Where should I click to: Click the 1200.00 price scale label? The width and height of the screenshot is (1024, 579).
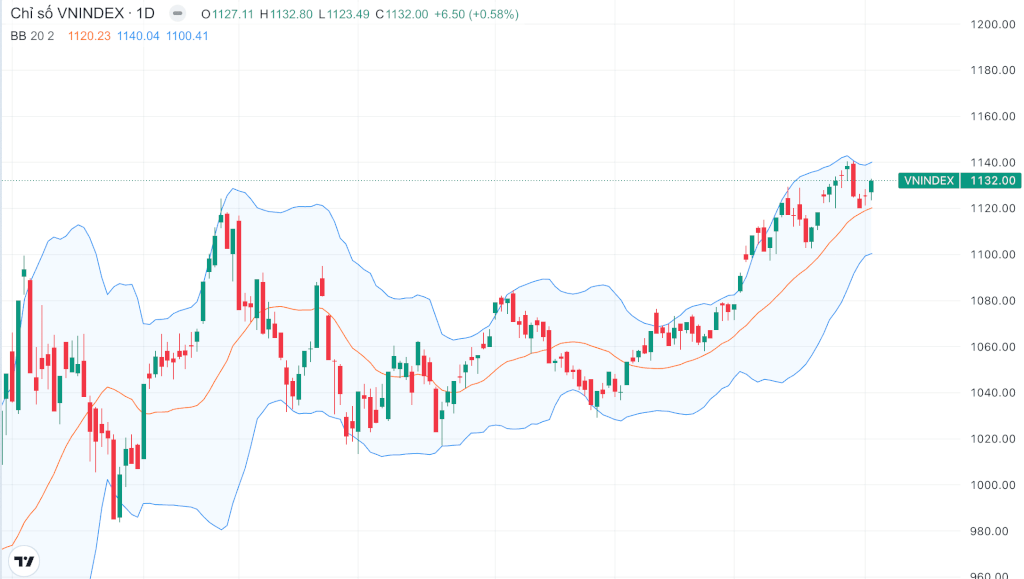click(993, 24)
